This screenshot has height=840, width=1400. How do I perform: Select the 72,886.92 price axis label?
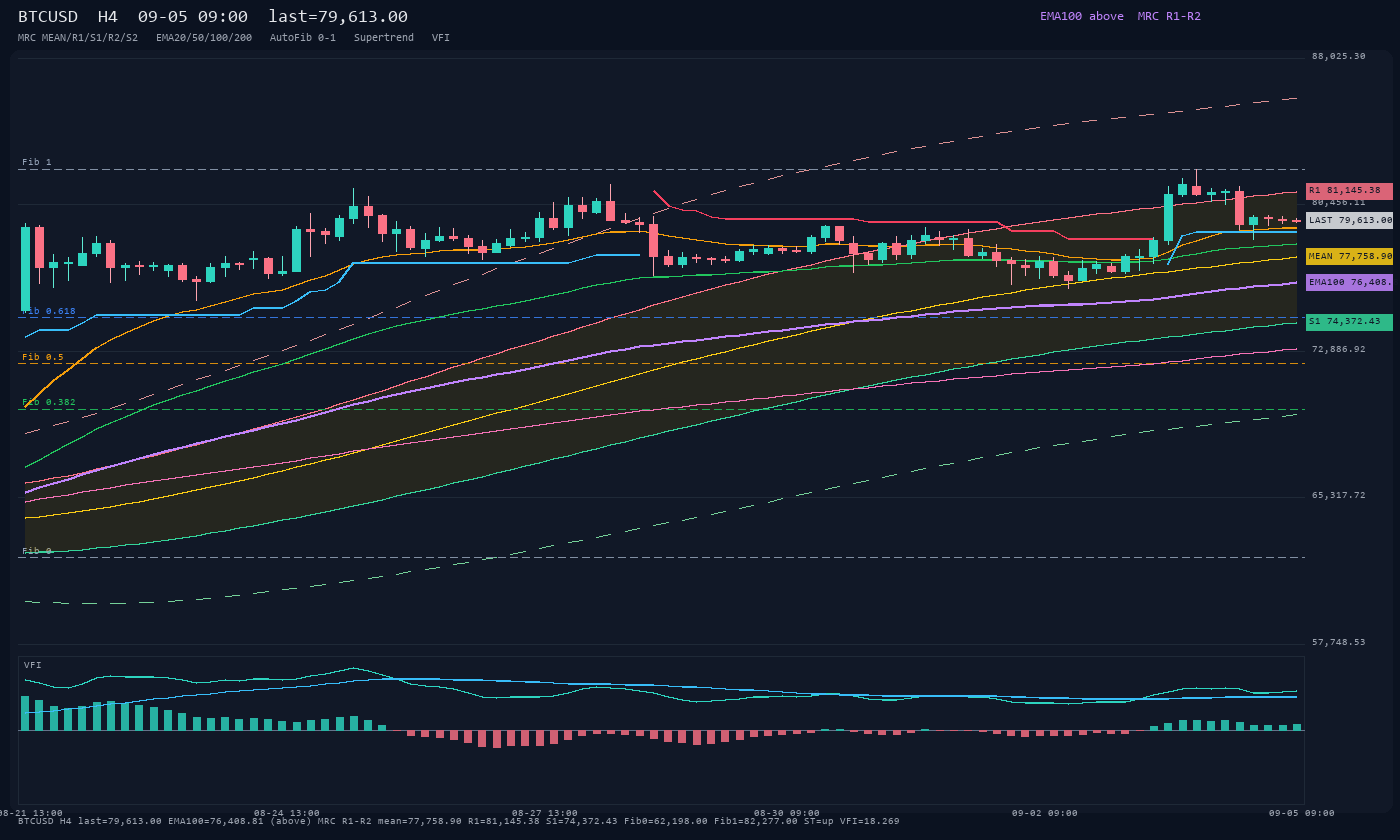(x=1339, y=349)
